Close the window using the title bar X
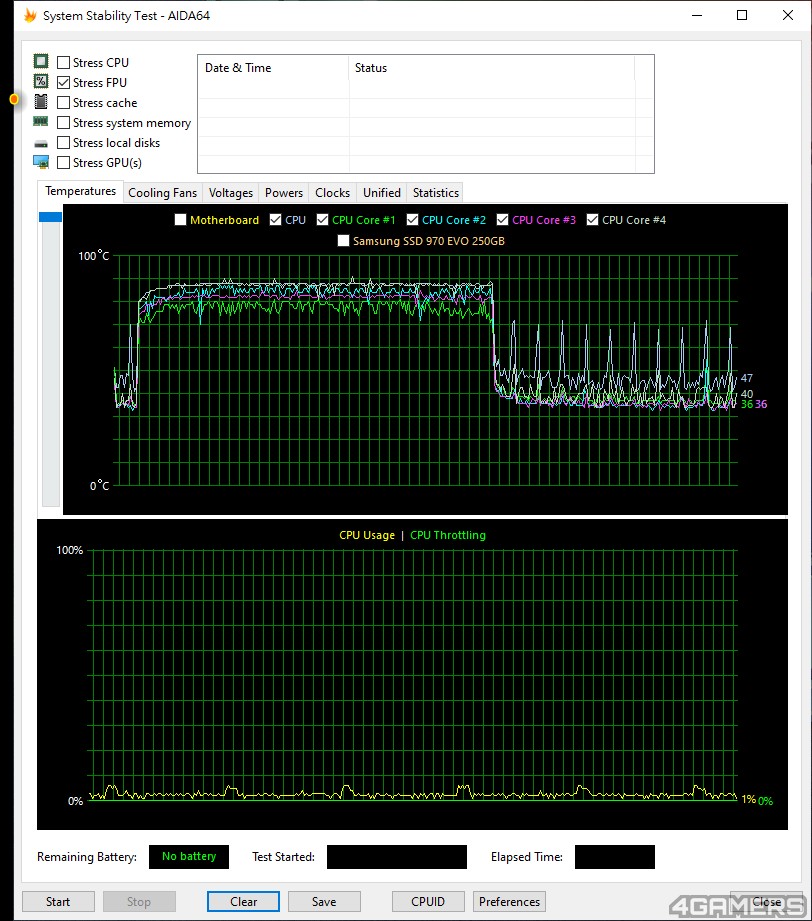Screen dimensions: 812x921 pos(788,15)
